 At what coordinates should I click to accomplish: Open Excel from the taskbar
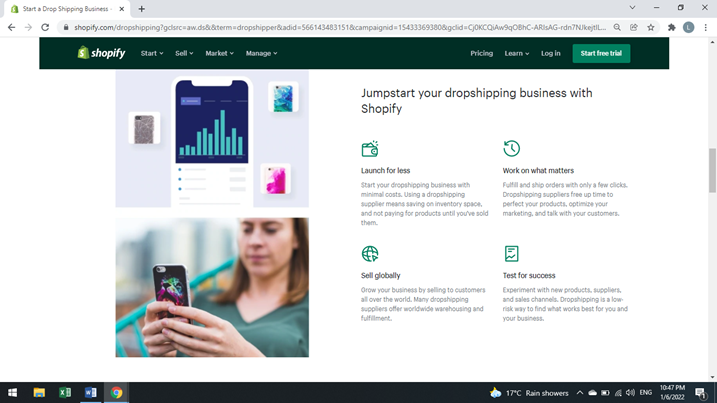pyautogui.click(x=65, y=392)
